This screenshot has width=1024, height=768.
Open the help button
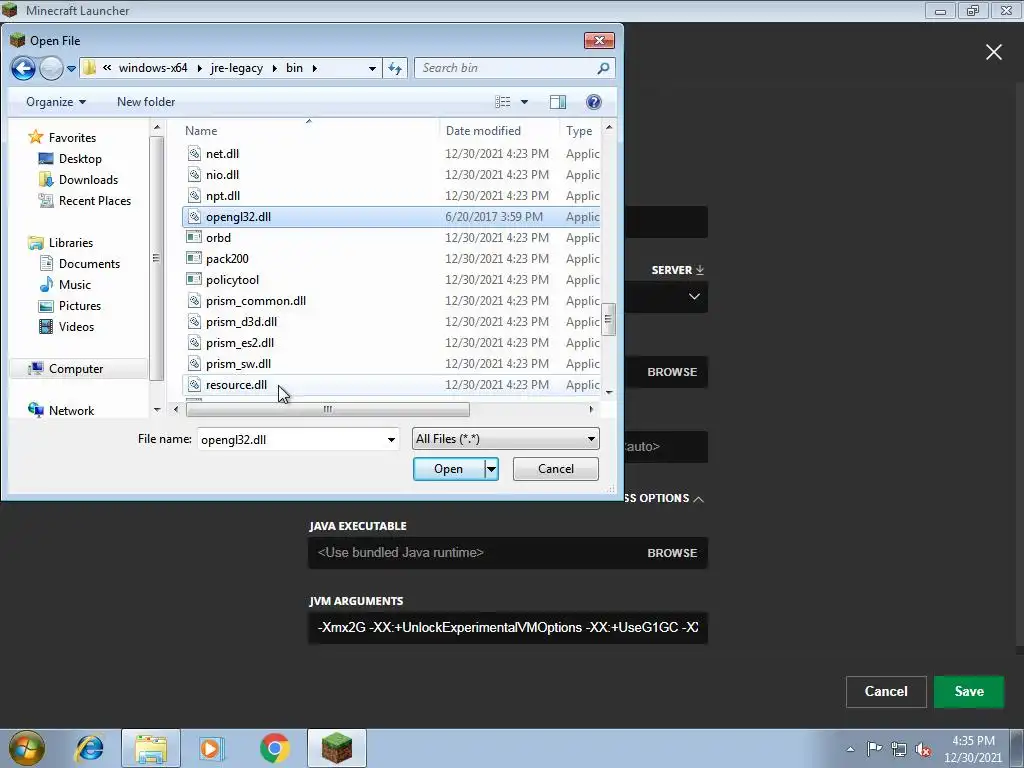(x=594, y=102)
